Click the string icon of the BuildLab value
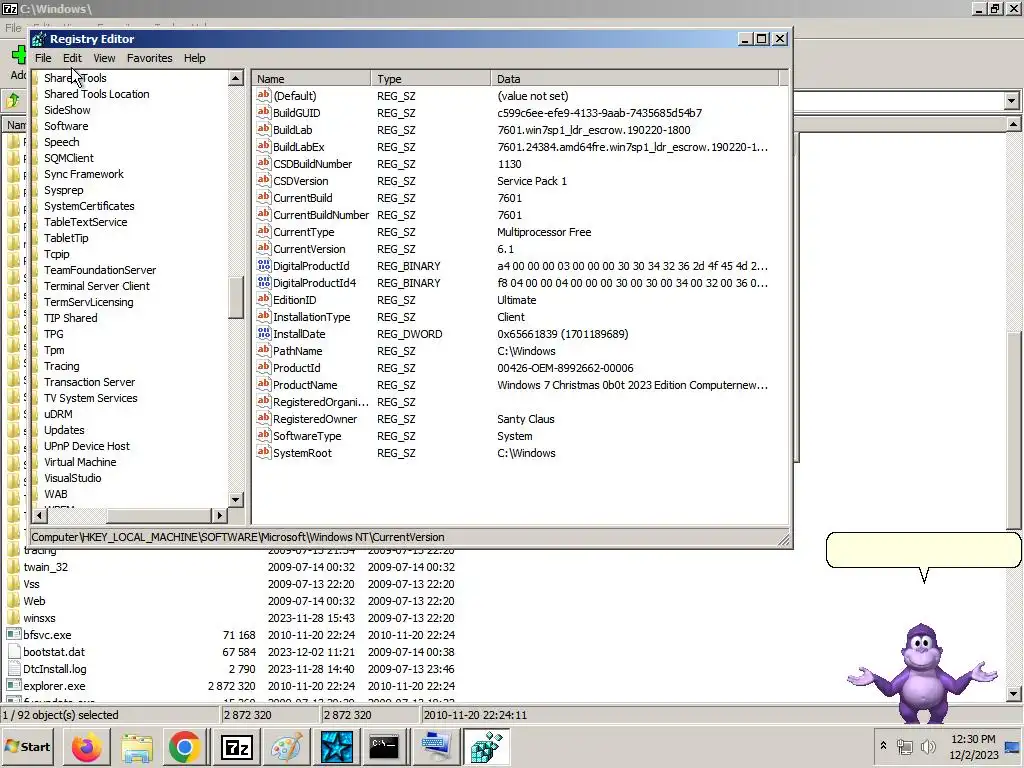The image size is (1024, 768). pos(263,129)
